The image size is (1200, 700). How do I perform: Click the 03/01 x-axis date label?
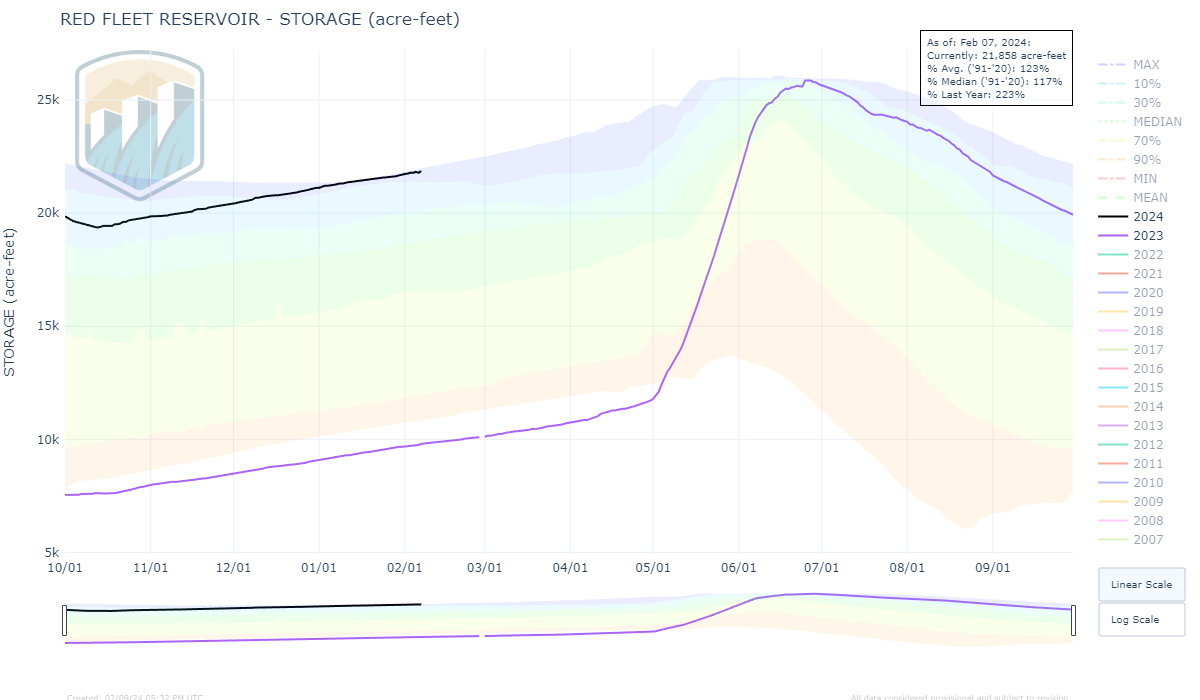pos(484,567)
